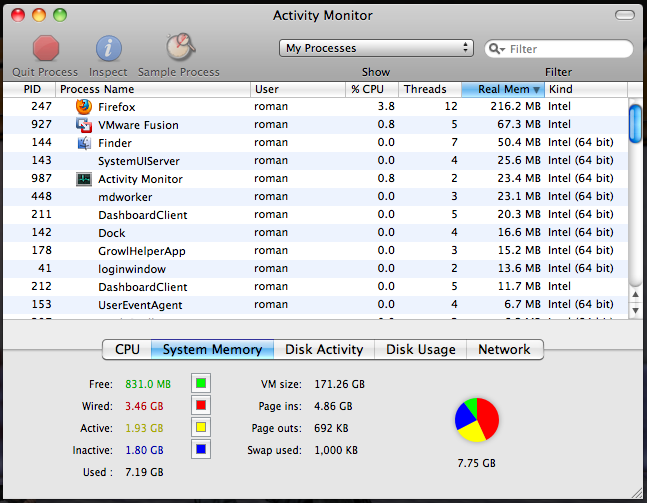Viewport: 647px width, 503px height.
Task: Sort by the User column header
Action: click(298, 90)
